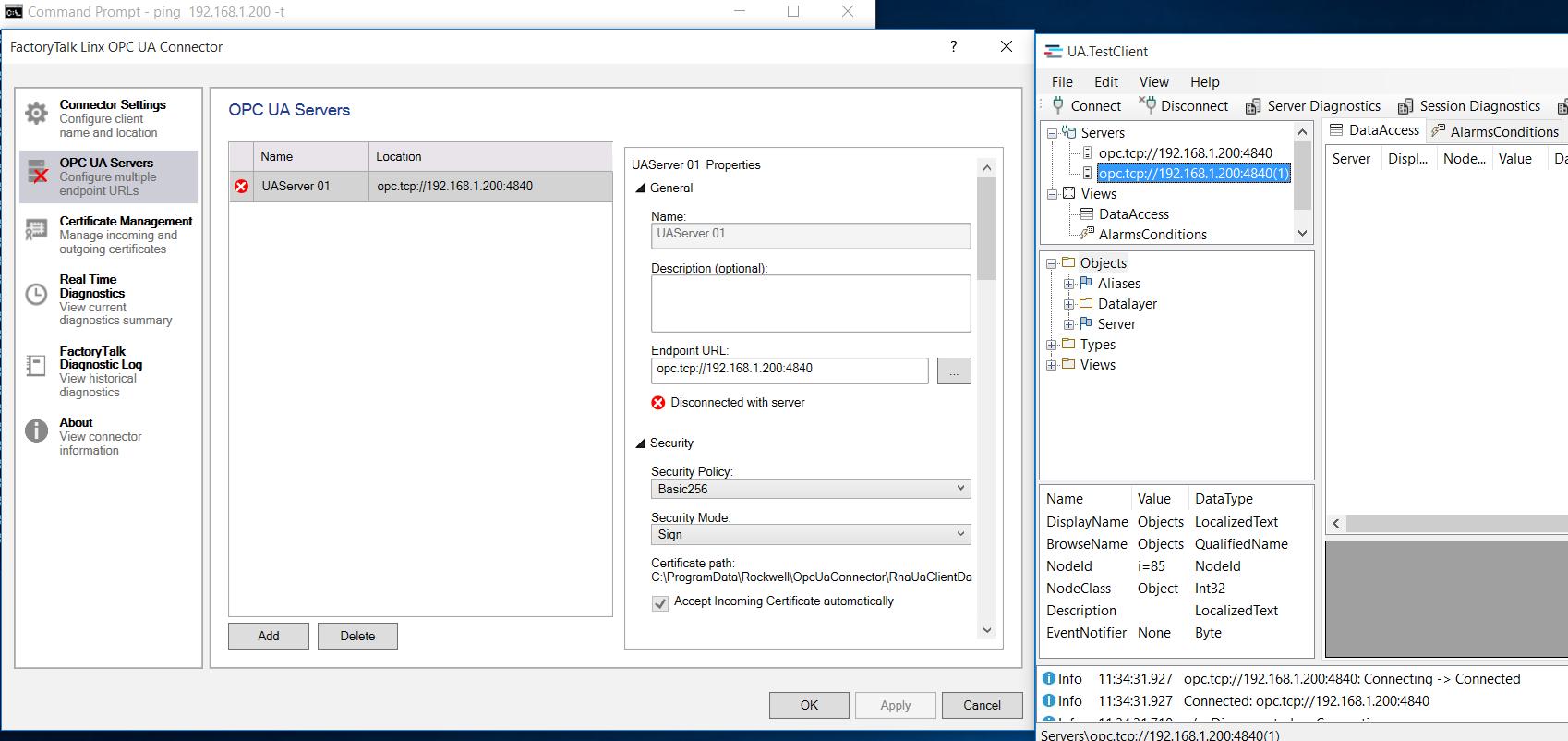Collapse the General section triangle

[641, 188]
